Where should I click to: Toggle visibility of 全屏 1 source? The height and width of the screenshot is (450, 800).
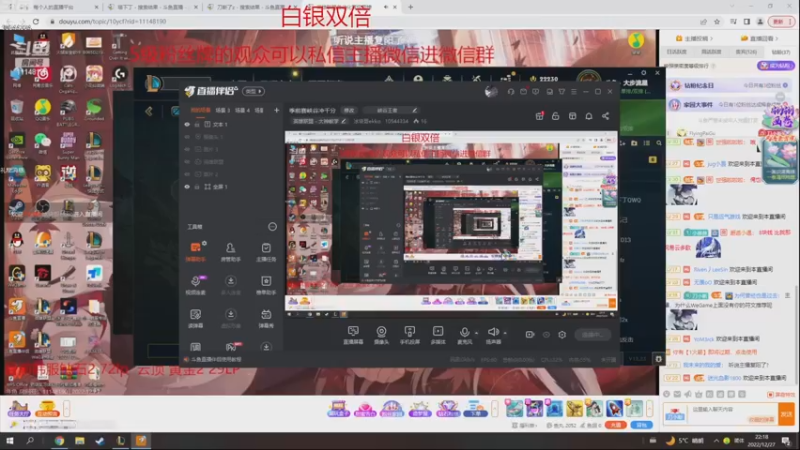pyautogui.click(x=187, y=187)
